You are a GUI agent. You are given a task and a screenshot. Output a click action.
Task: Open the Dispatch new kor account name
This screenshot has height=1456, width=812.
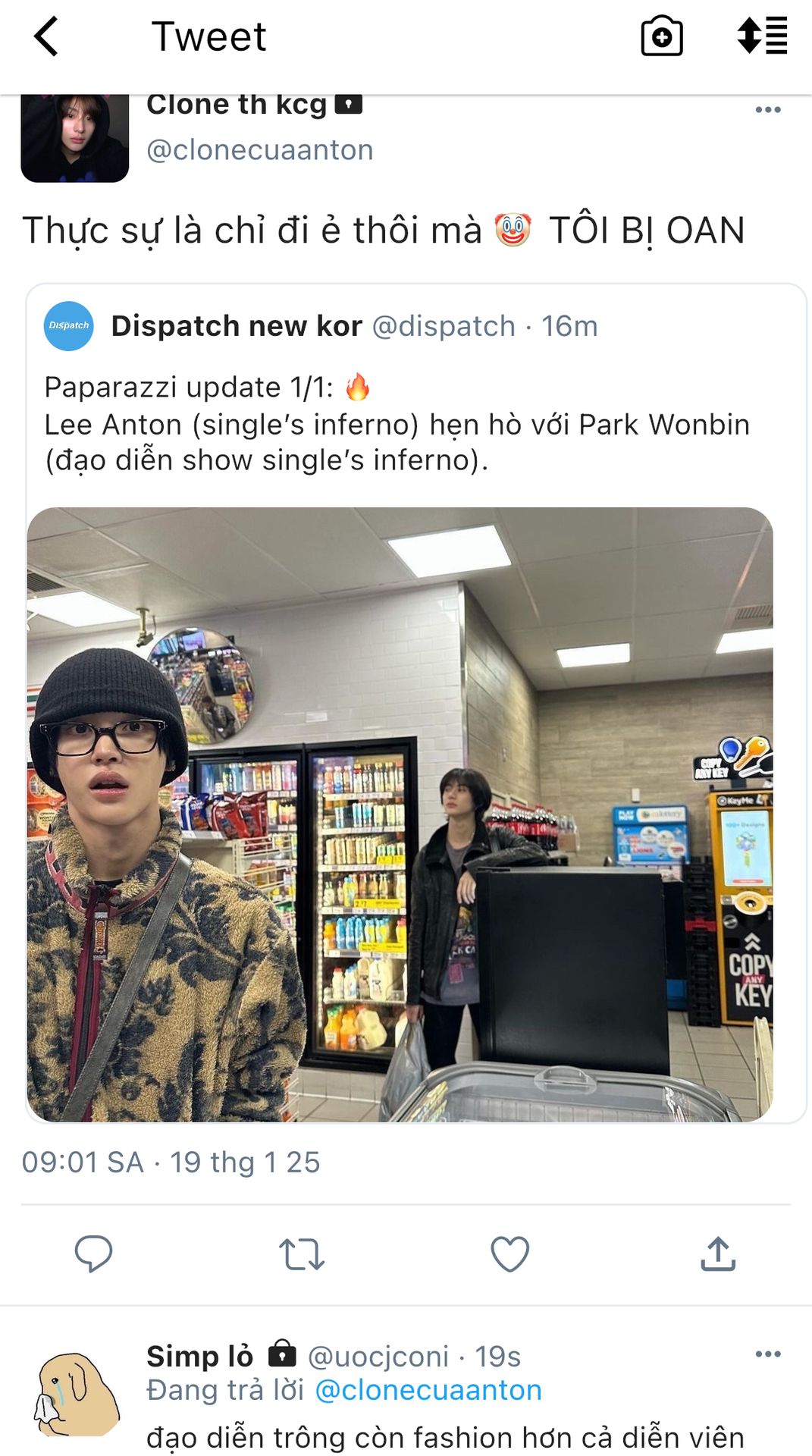237,326
